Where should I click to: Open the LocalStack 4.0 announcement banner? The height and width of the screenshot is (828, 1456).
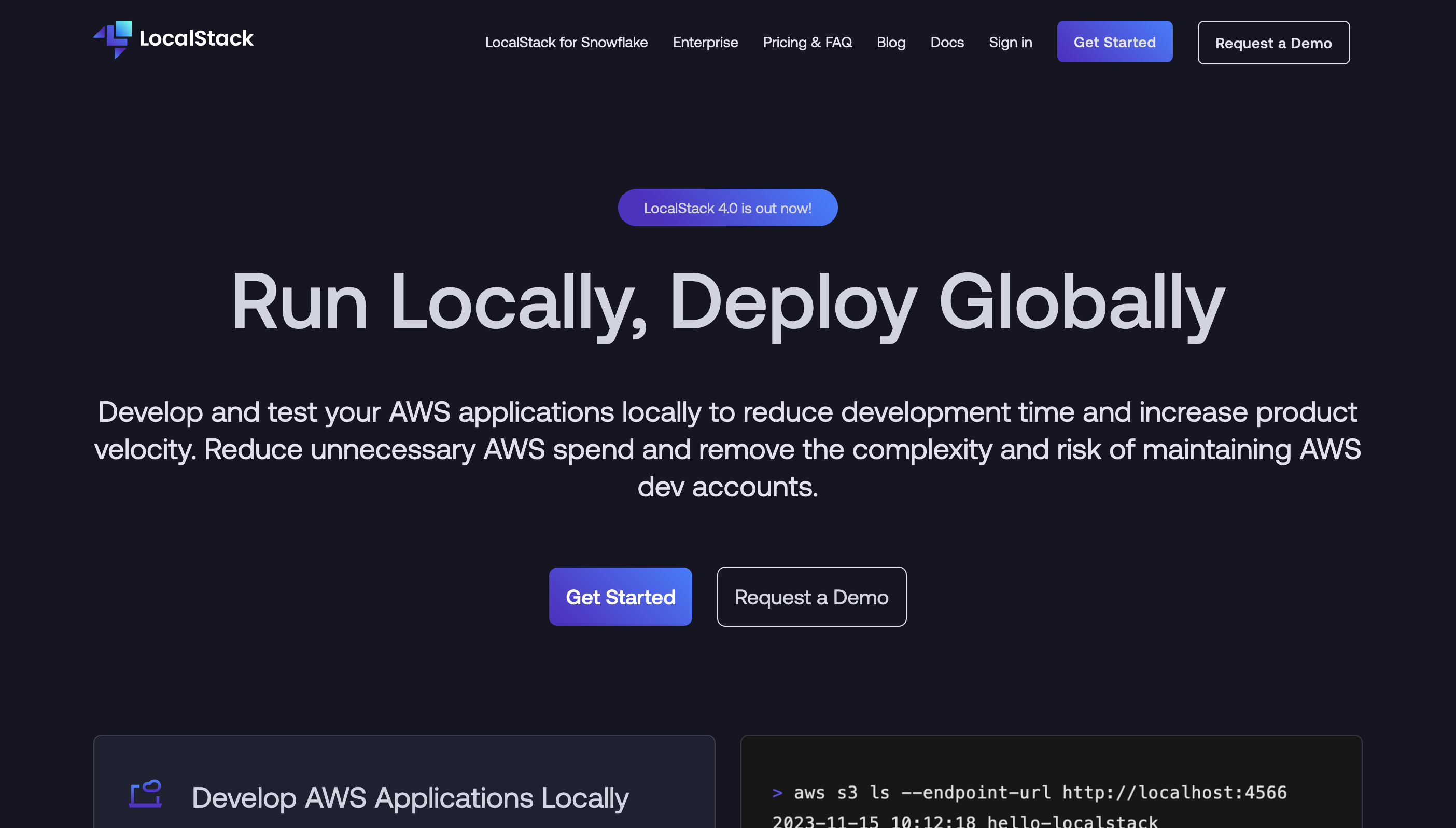coord(727,208)
